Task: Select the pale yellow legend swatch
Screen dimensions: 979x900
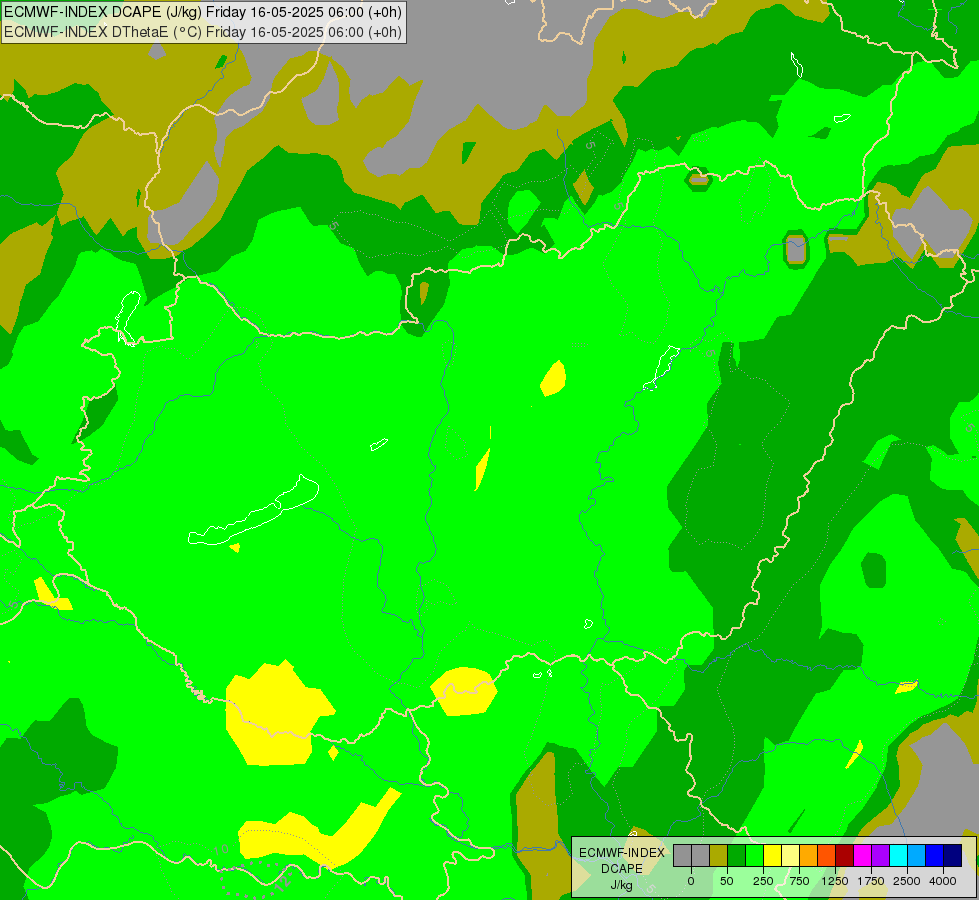Action: pos(790,856)
